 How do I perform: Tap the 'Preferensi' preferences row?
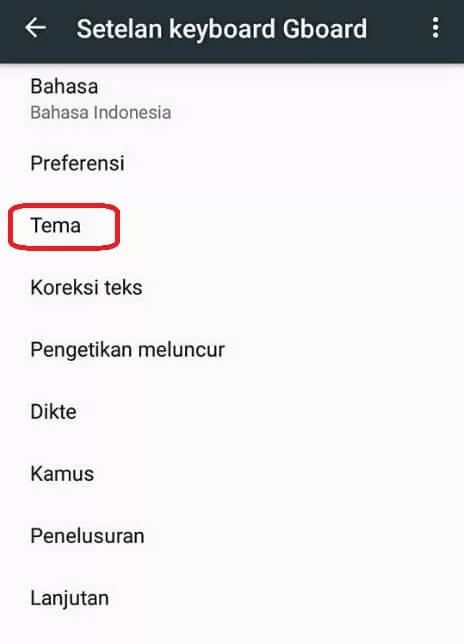pos(232,163)
